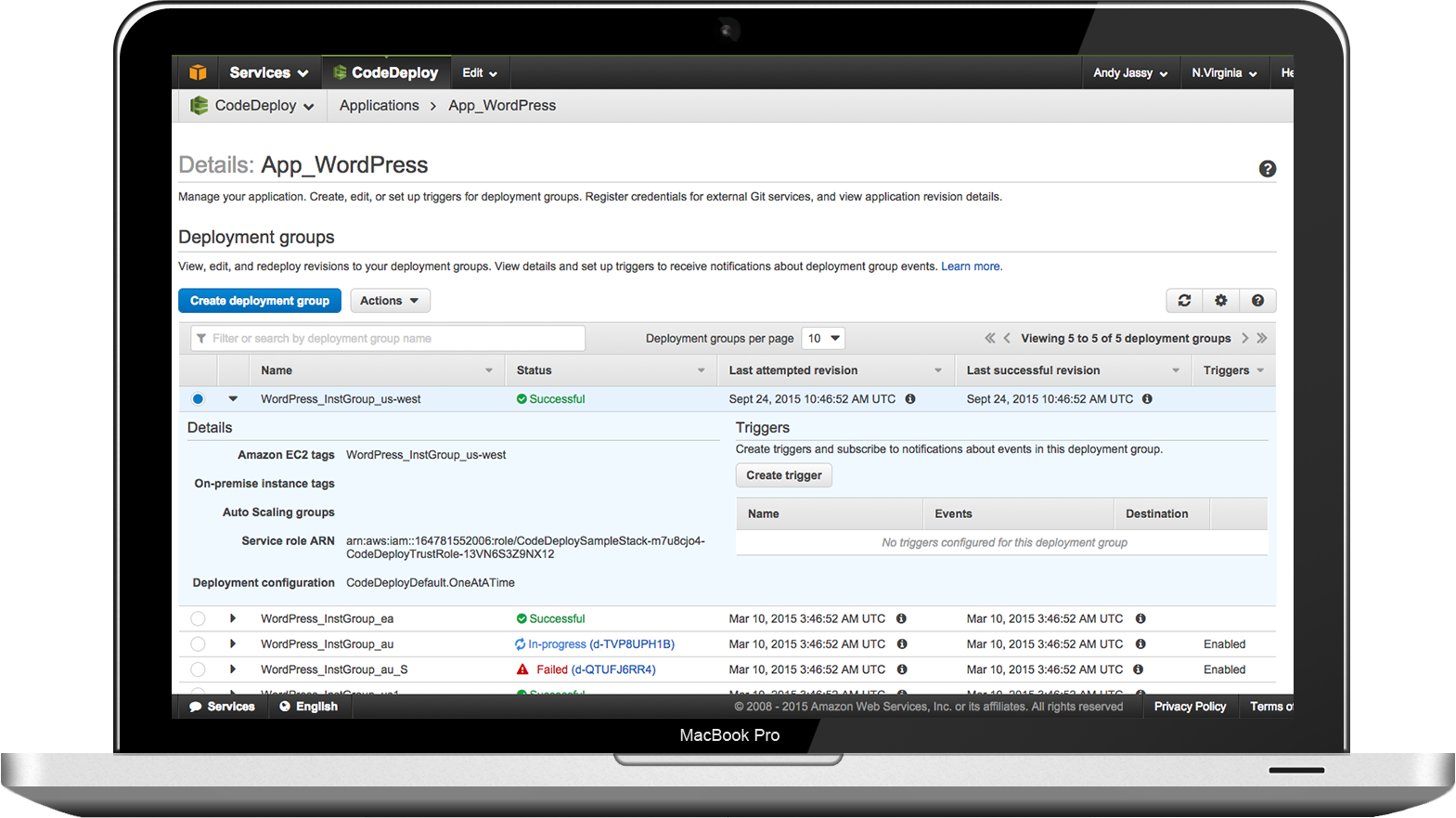Open the Edit menu in top bar
This screenshot has height=818, width=1456.
[x=480, y=72]
